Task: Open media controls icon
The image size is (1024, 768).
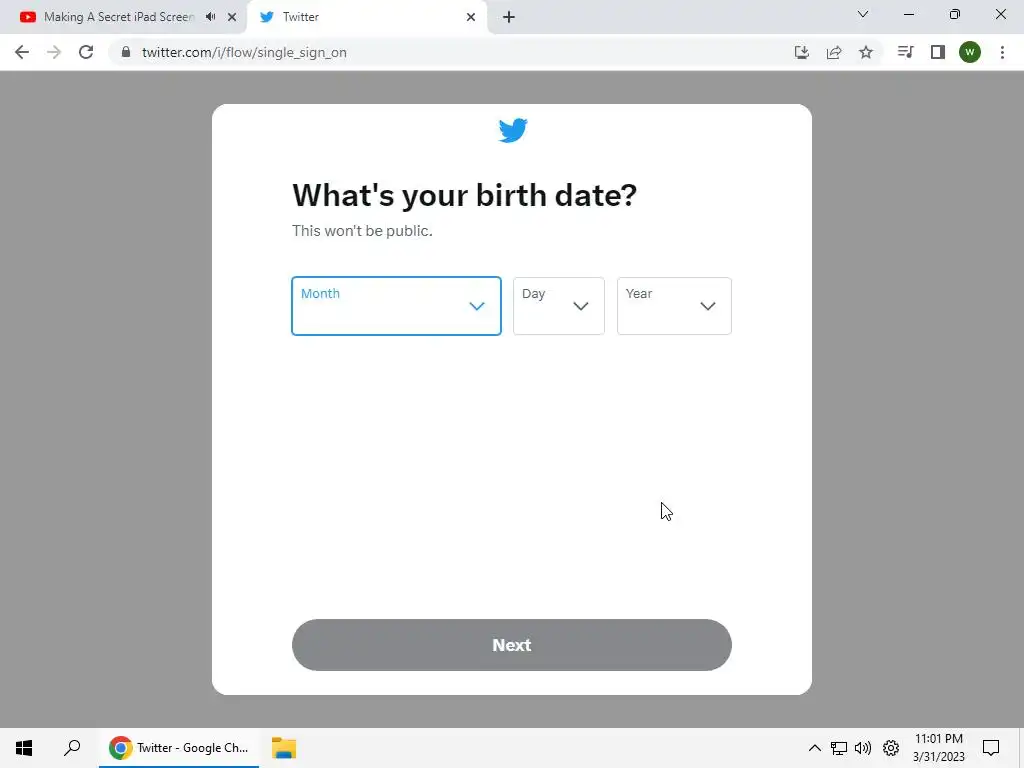Action: coord(905,52)
